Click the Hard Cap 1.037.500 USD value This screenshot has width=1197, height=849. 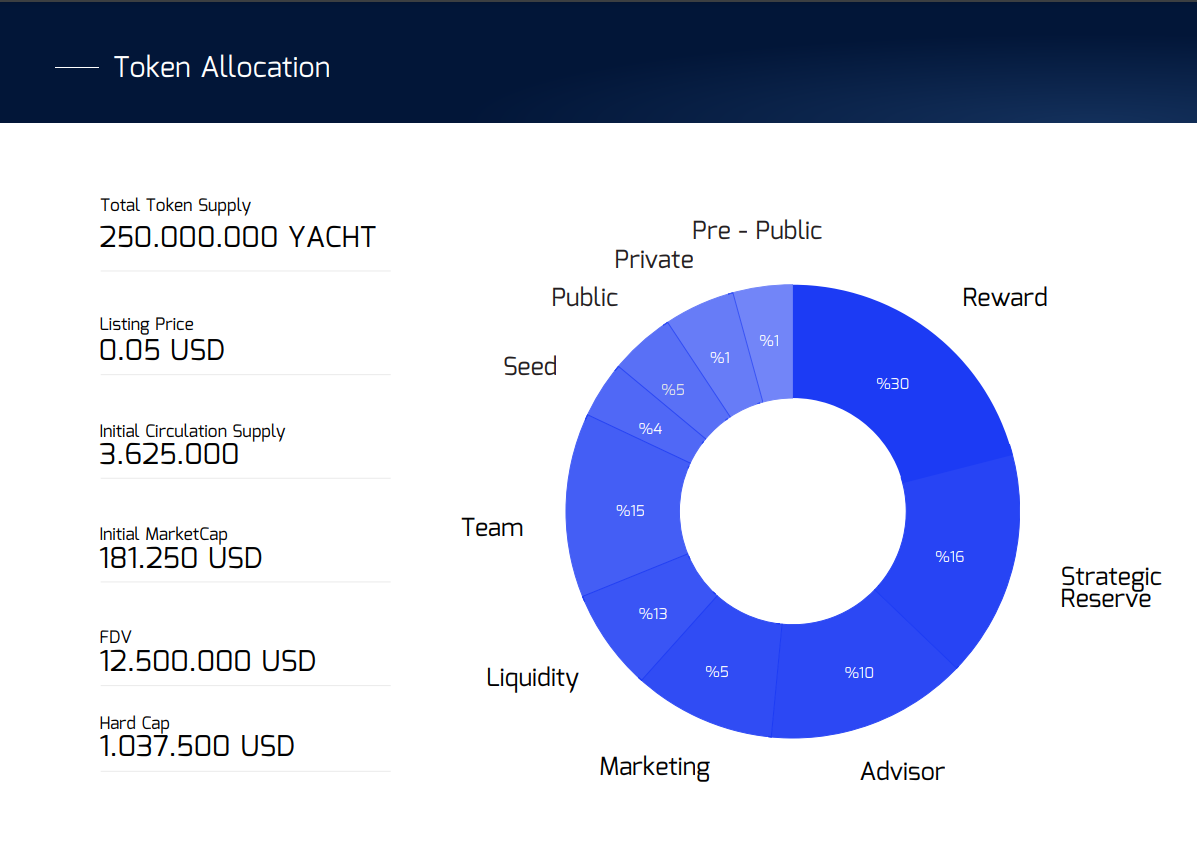[197, 746]
